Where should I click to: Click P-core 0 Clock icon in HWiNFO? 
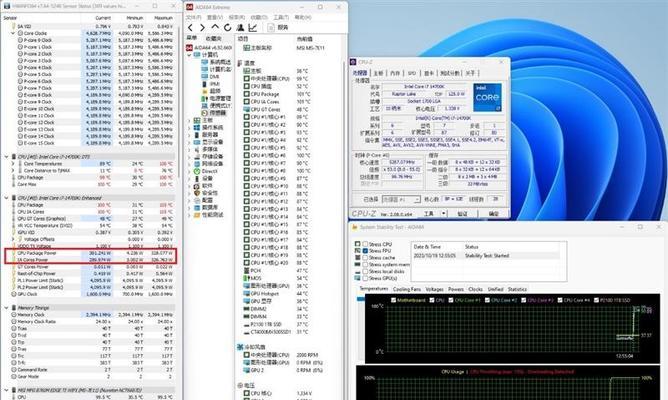tap(20, 40)
